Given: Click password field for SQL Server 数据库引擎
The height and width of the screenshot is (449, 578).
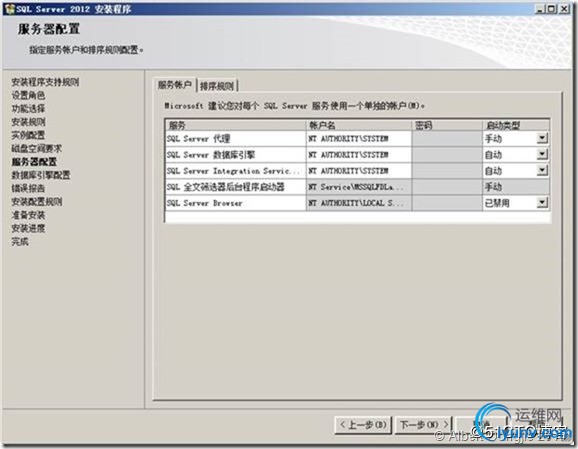Looking at the screenshot, I should (x=447, y=154).
